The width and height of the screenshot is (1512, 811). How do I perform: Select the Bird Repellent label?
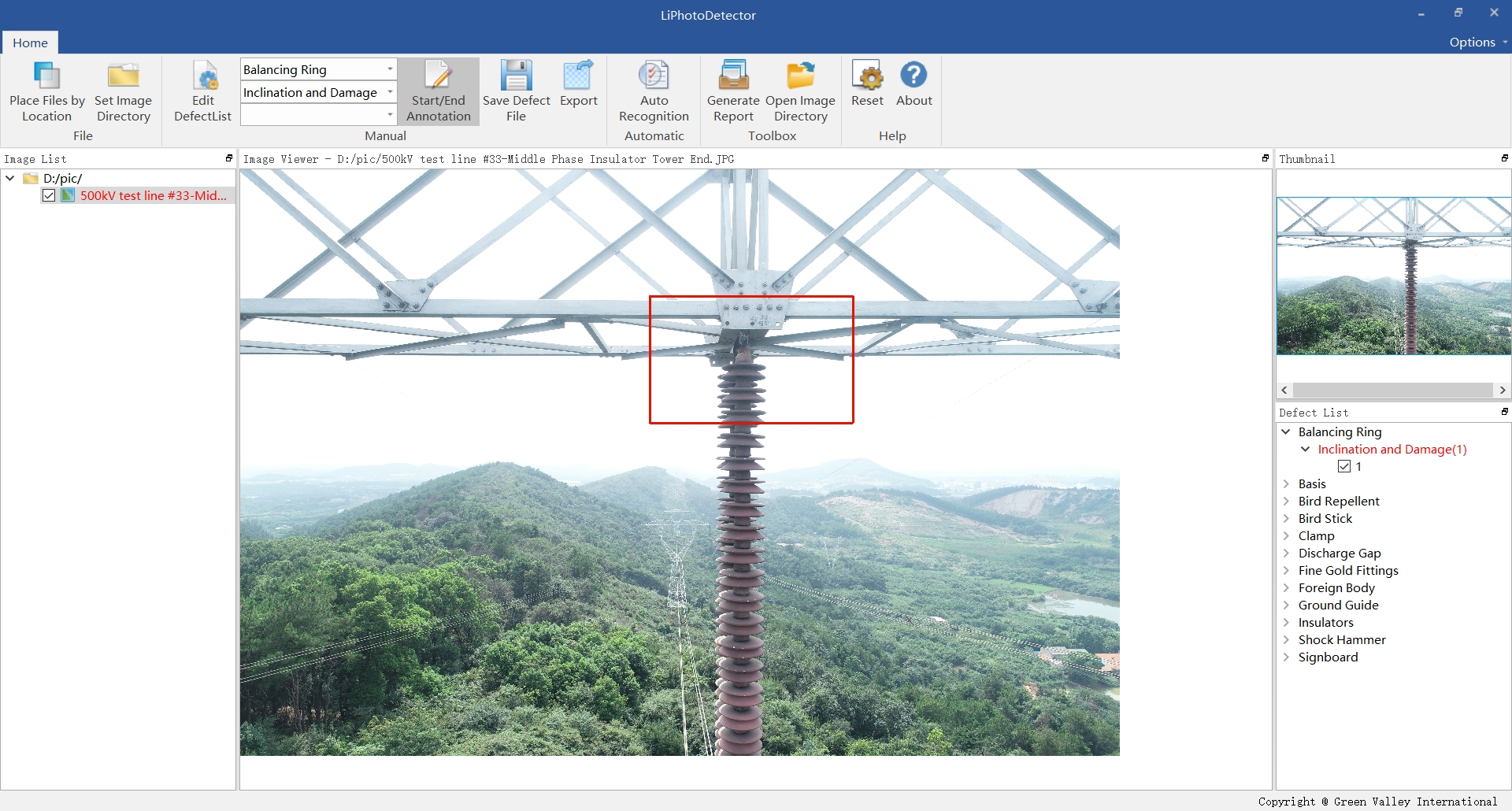[x=1339, y=501]
